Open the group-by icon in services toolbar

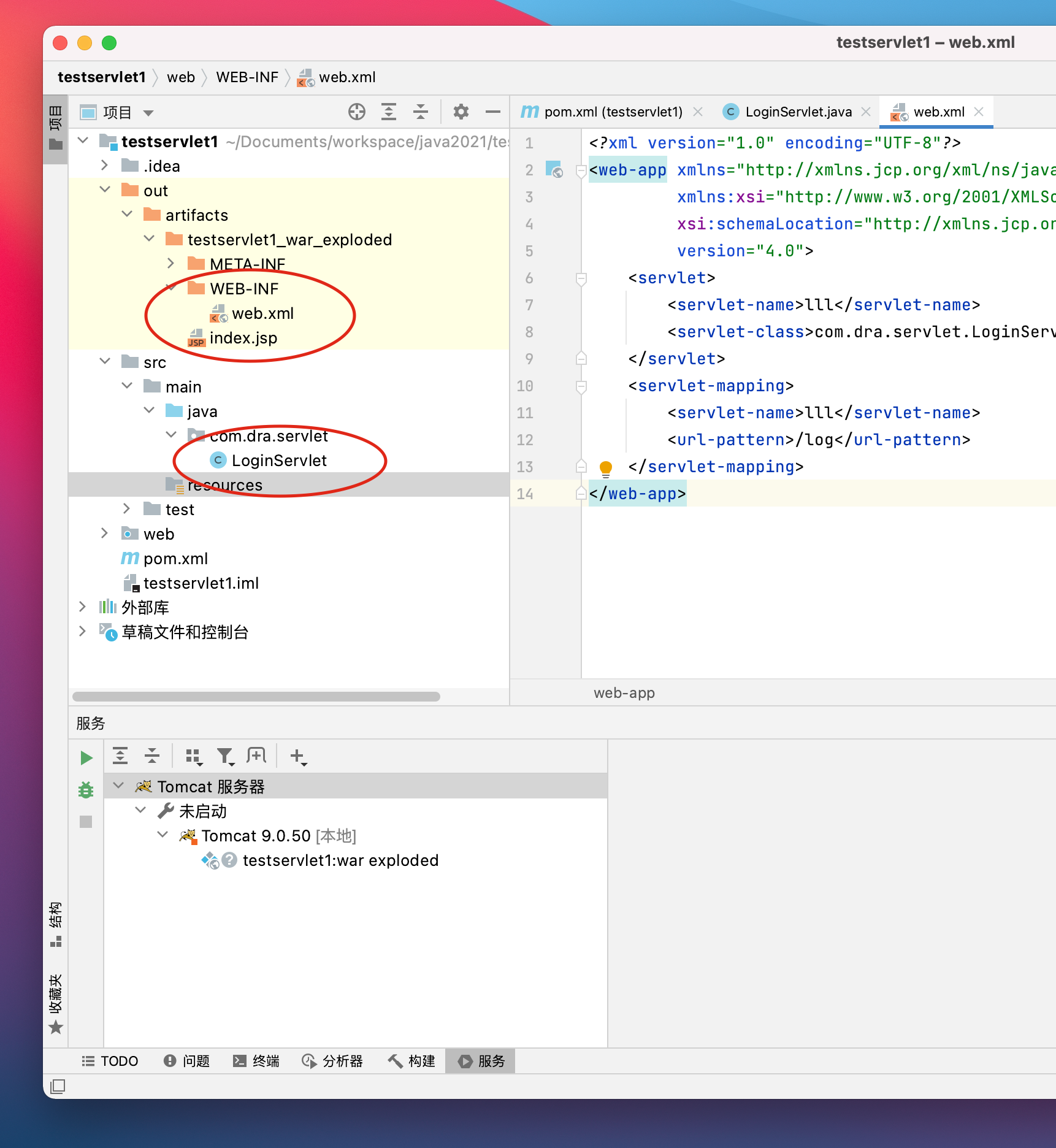pyautogui.click(x=194, y=757)
